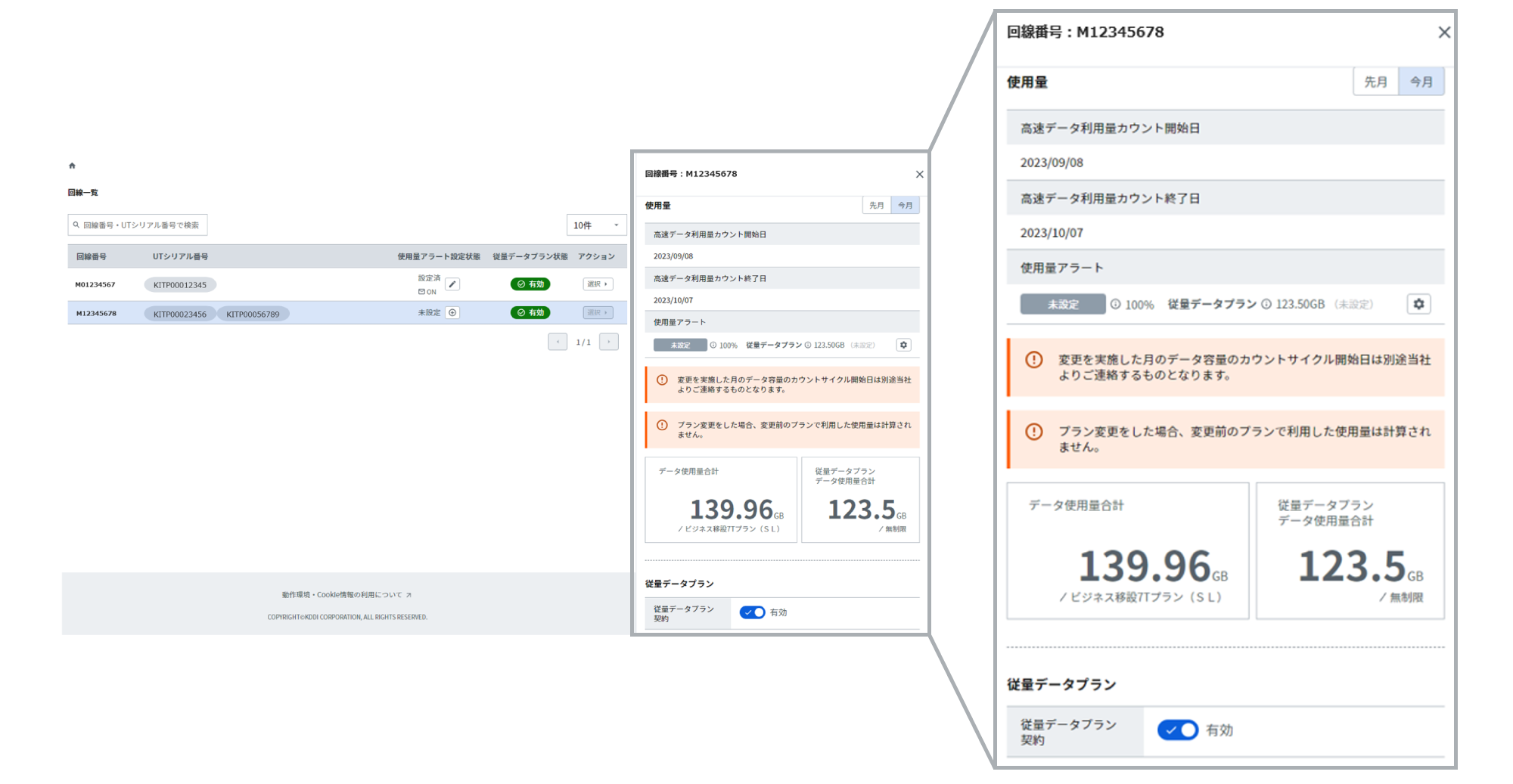Switch to 先月 tab in the small middle panel
1513x784 pixels.
[x=876, y=206]
